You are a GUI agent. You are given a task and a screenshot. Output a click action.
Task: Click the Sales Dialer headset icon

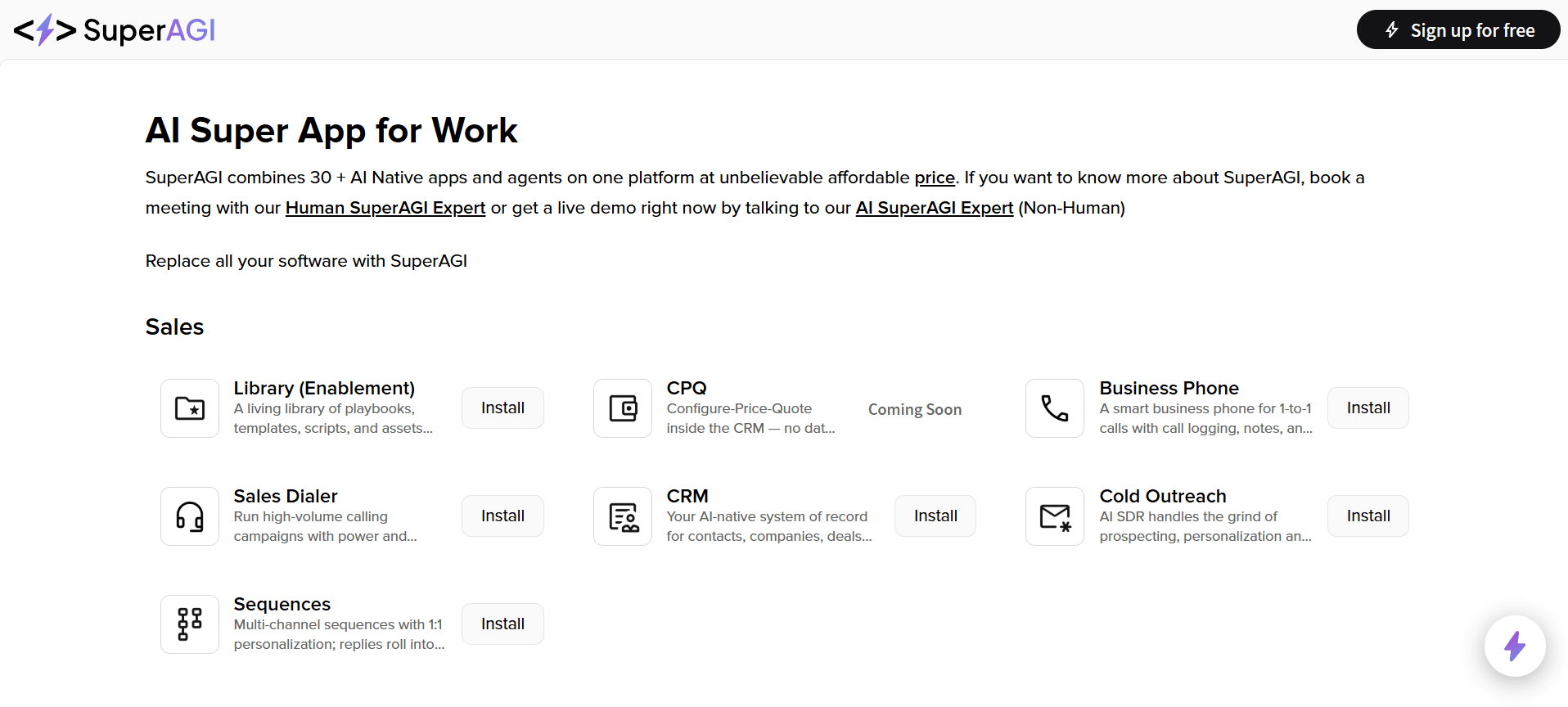point(190,516)
